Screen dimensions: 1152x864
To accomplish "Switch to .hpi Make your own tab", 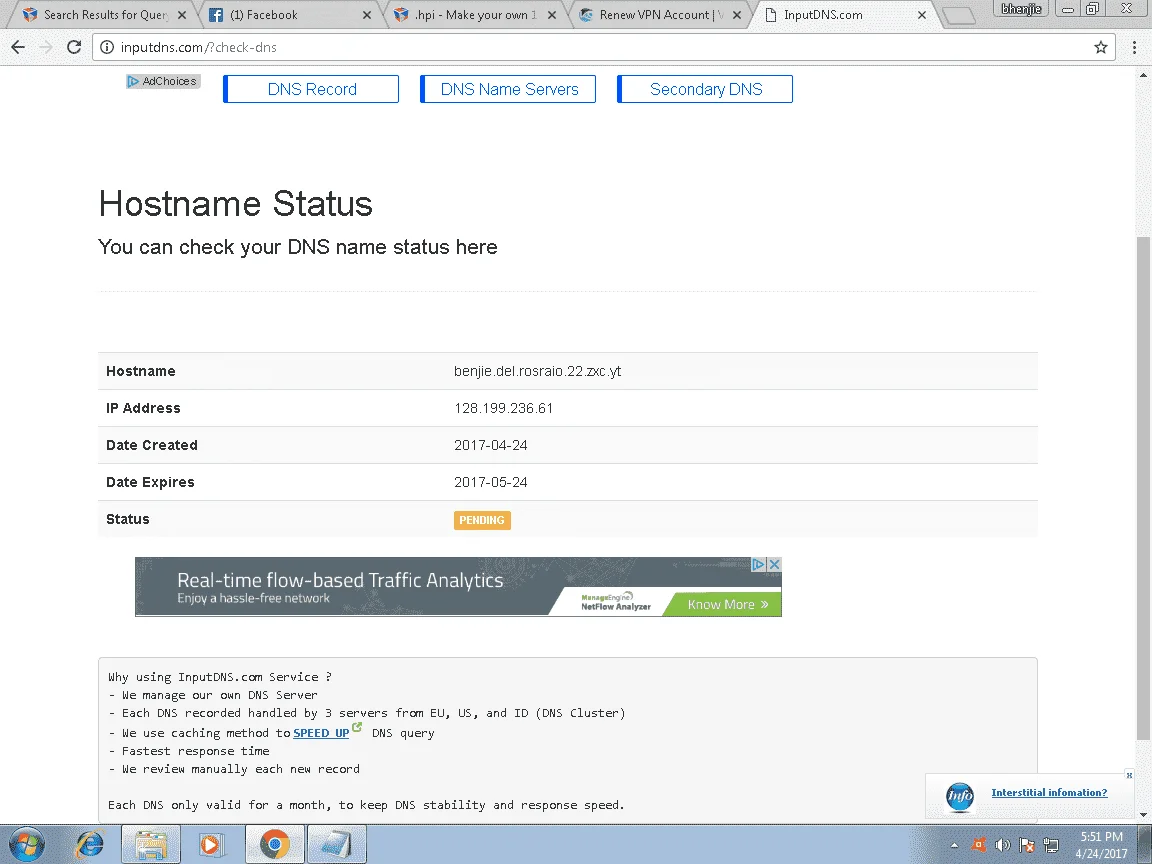I will (474, 15).
